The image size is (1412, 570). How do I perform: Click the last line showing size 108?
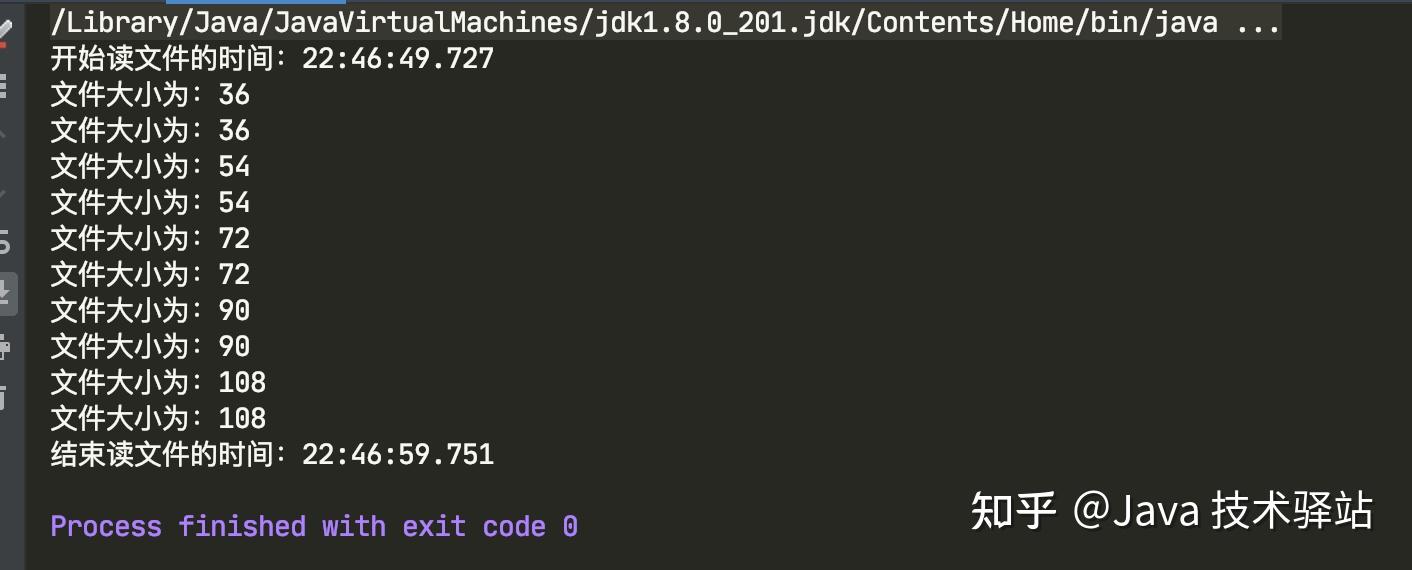pyautogui.click(x=158, y=419)
